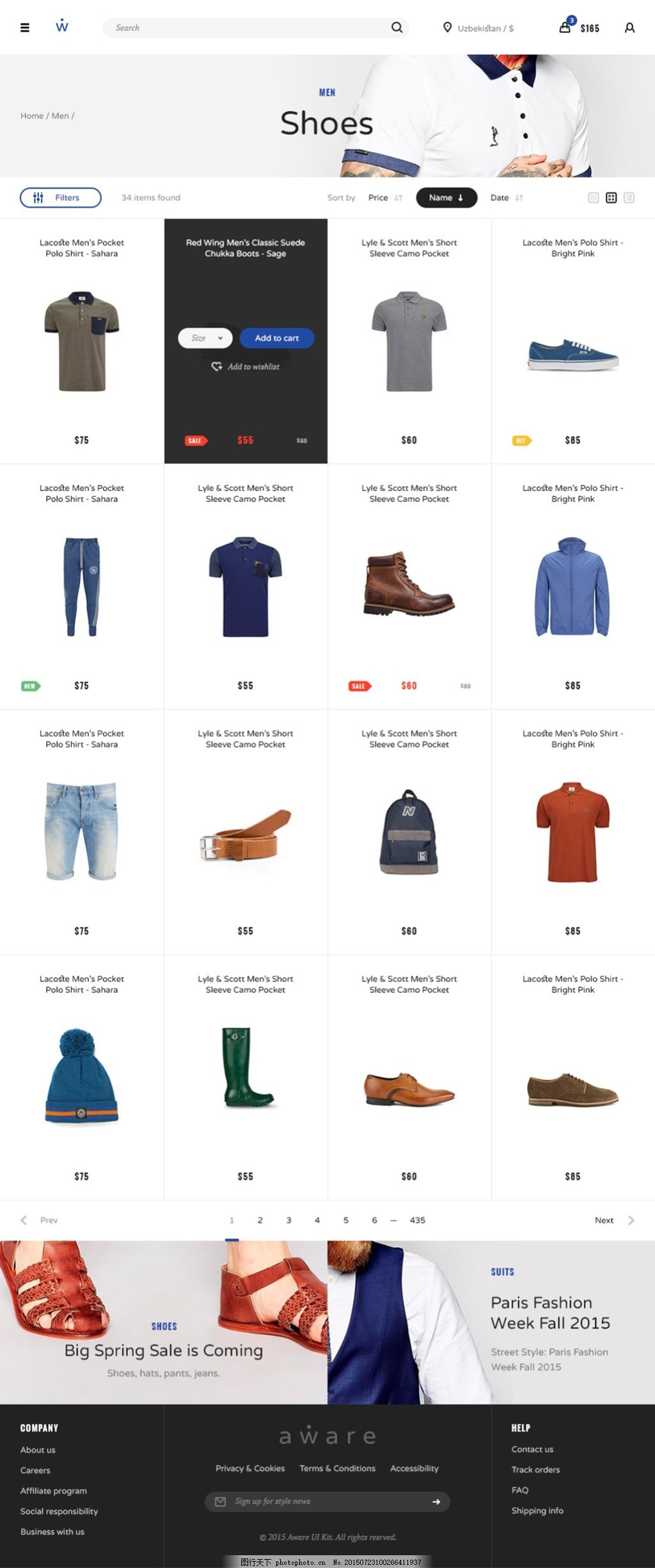Switch to small grid view
Image resolution: width=655 pixels, height=1568 pixels.
click(x=593, y=198)
